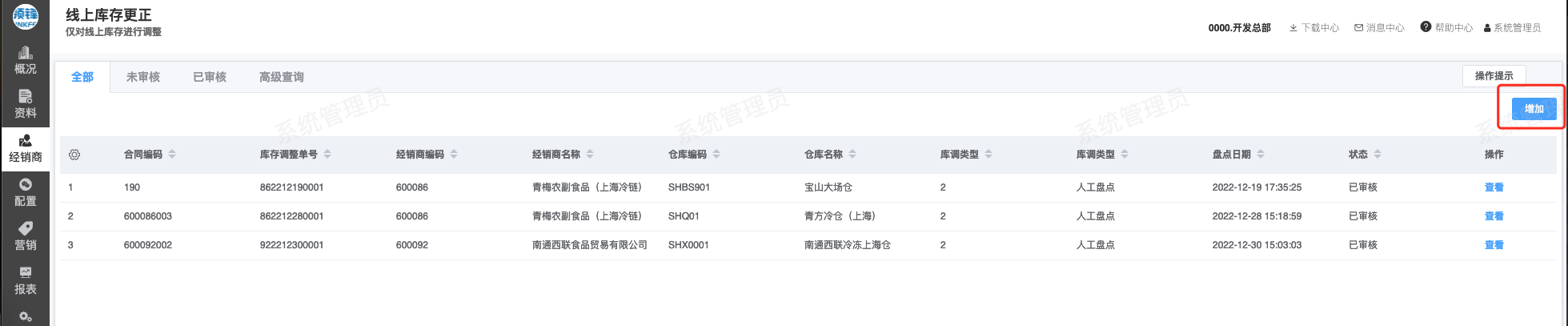The image size is (1568, 326).
Task: Switch to the 已审核 tab
Action: [210, 77]
